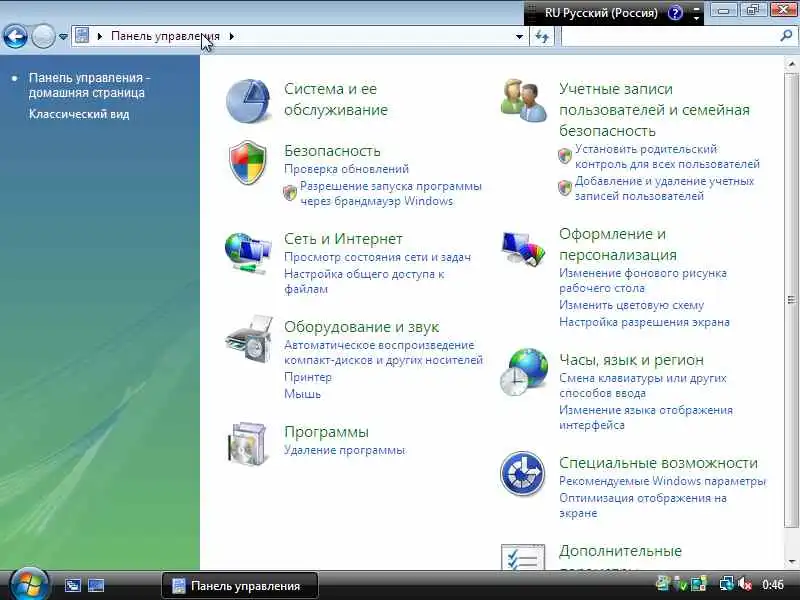Image resolution: width=800 pixels, height=600 pixels.
Task: Click 'Настройка разрешения экрана' link
Action: pos(644,322)
